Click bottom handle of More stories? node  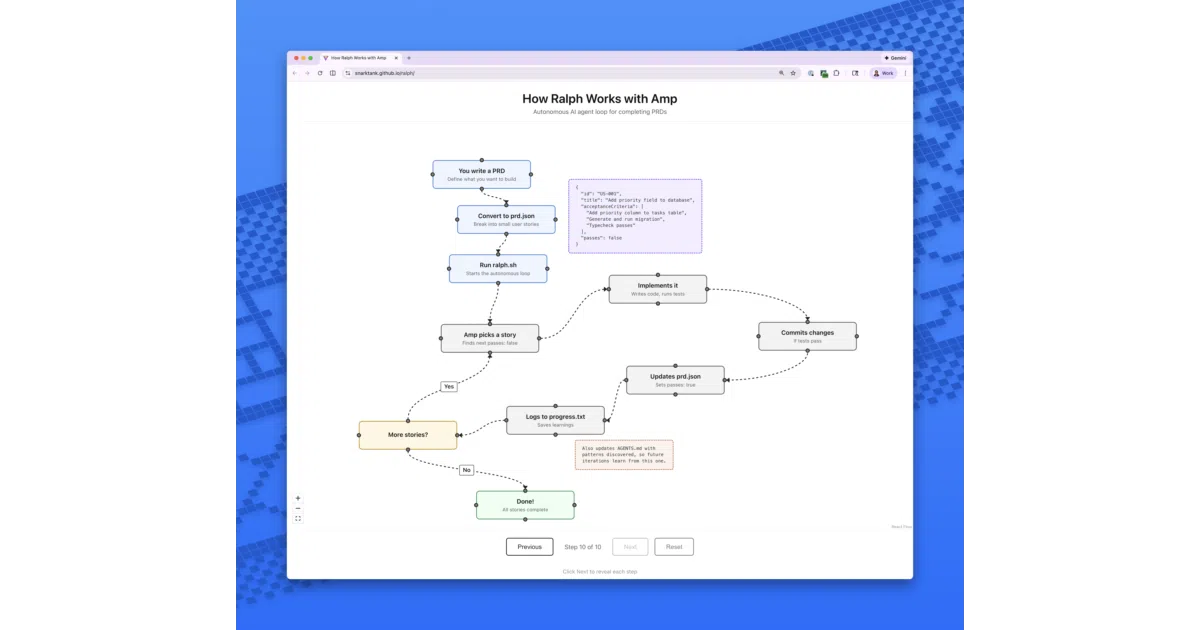408,449
